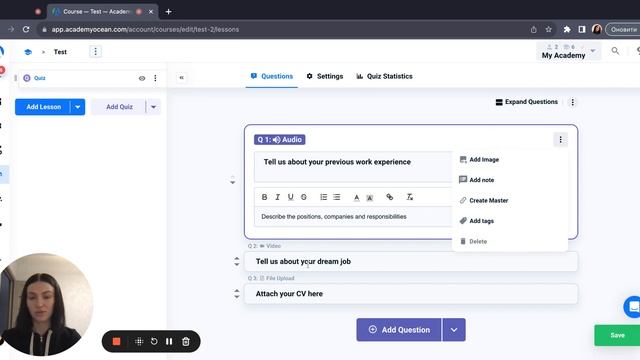Open the My Academy dropdown
Image resolution: width=640 pixels, height=360 pixels.
pos(568,51)
